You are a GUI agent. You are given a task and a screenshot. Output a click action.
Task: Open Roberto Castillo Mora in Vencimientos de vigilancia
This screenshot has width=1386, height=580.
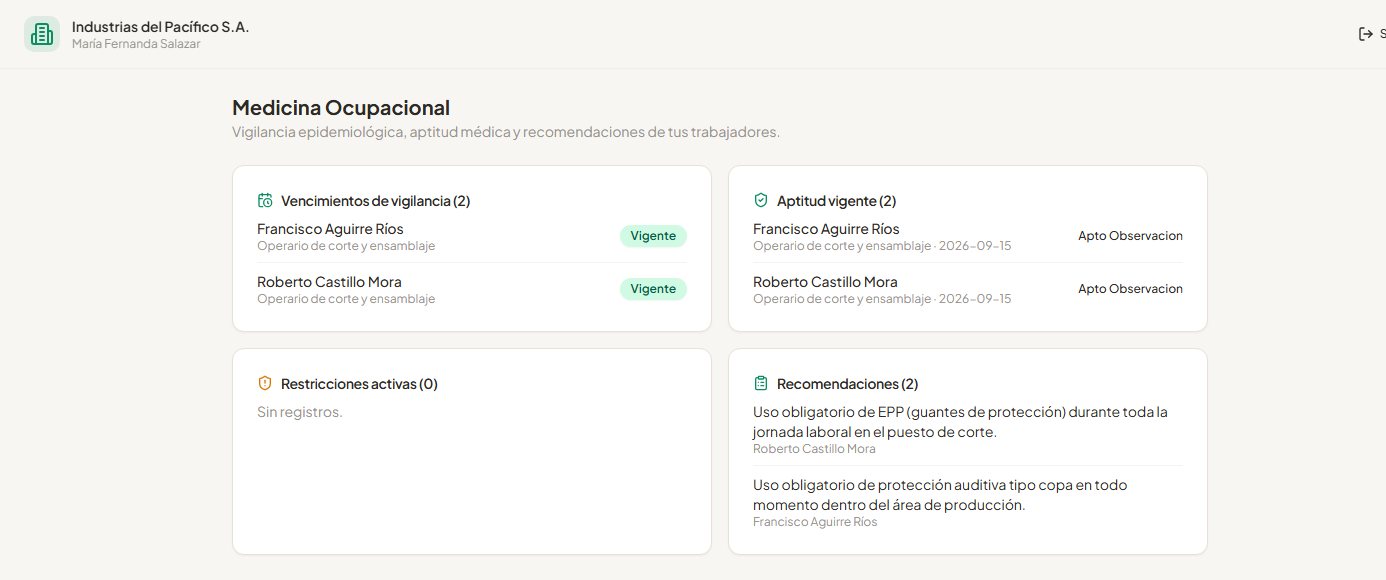point(329,282)
